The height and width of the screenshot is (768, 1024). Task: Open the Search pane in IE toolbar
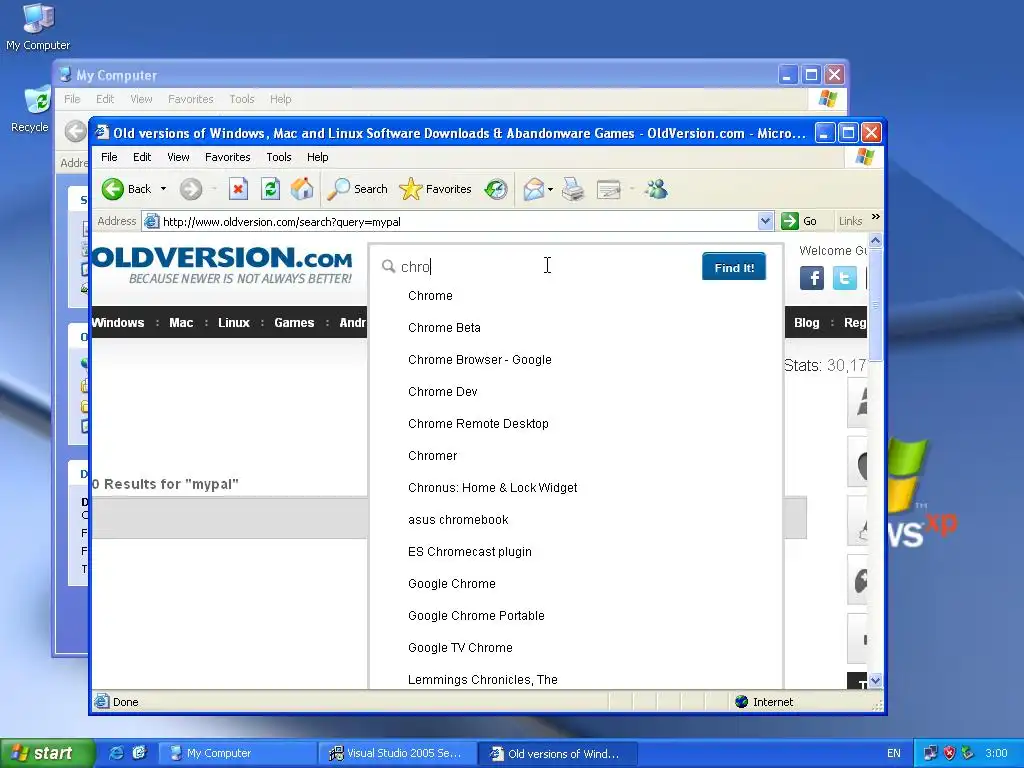[x=357, y=189]
